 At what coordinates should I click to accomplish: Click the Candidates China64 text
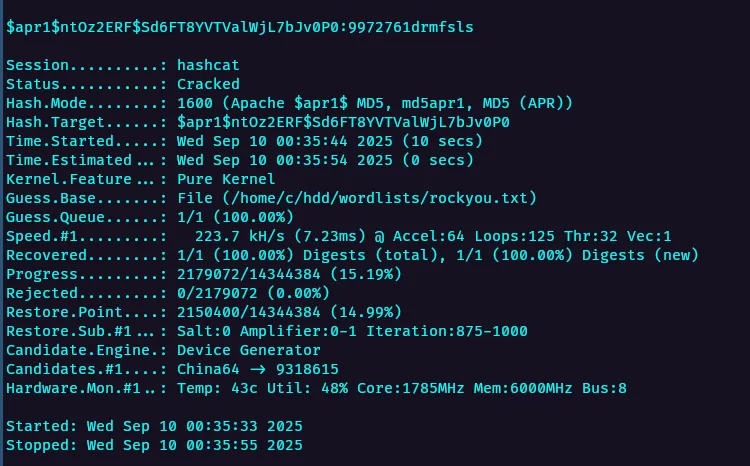[208, 369]
